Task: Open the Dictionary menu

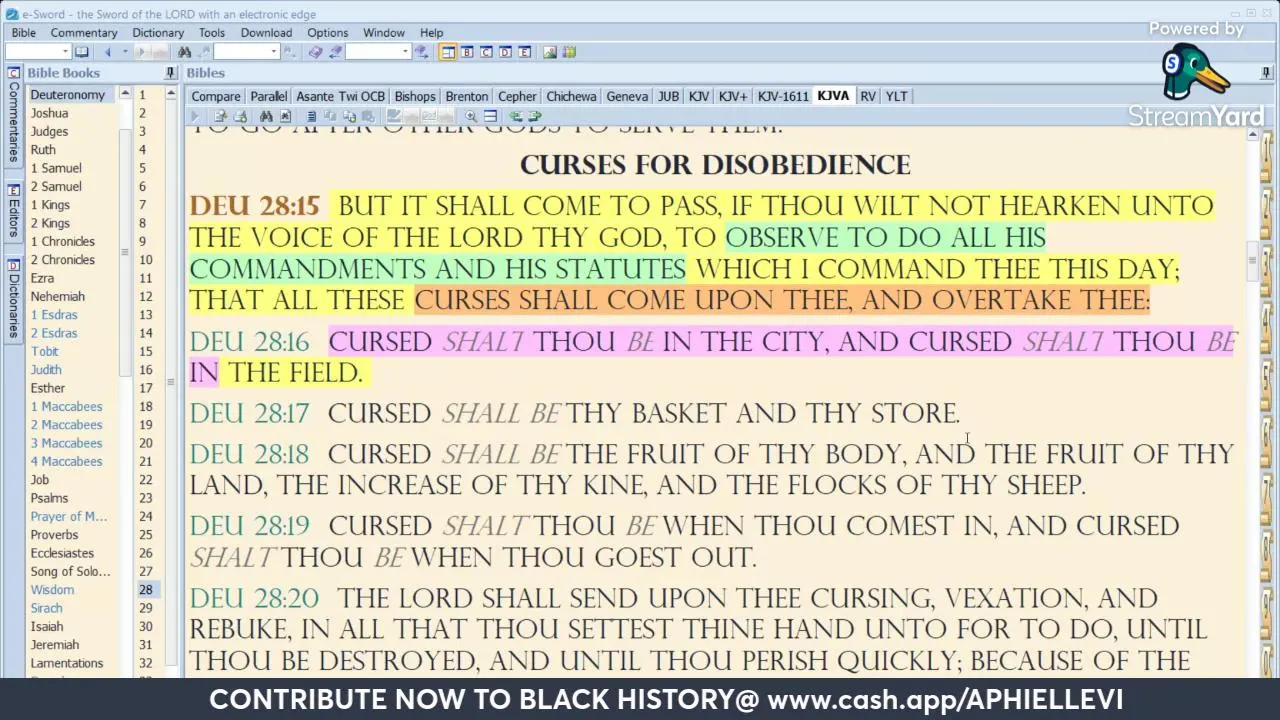Action: tap(158, 33)
